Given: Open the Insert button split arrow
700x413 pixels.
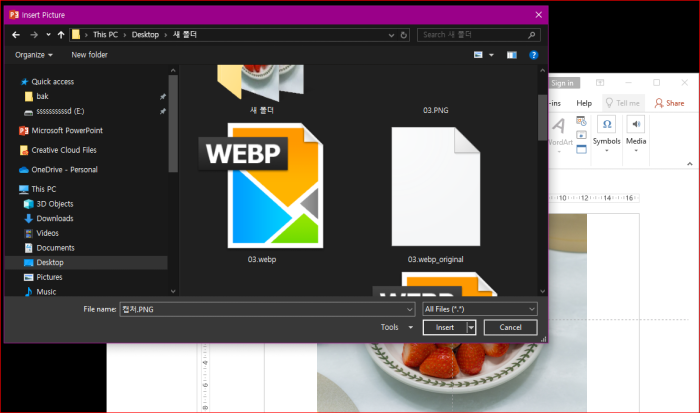Looking at the screenshot, I should point(471,328).
